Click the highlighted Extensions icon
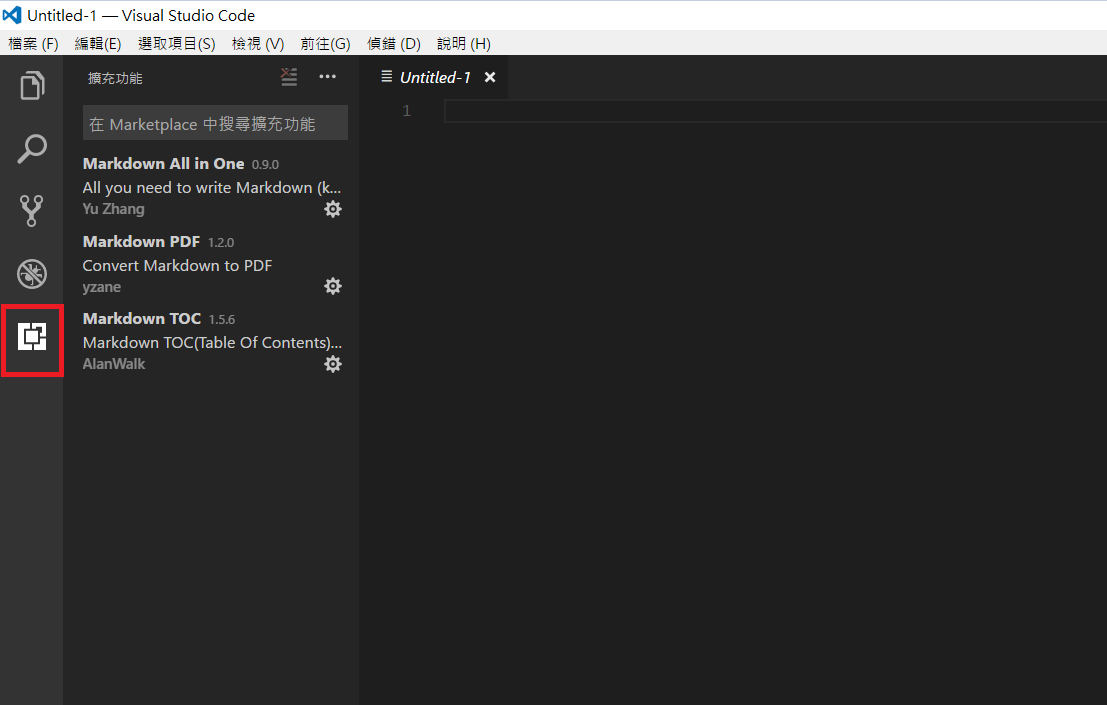Image resolution: width=1107 pixels, height=705 pixels. point(31,340)
